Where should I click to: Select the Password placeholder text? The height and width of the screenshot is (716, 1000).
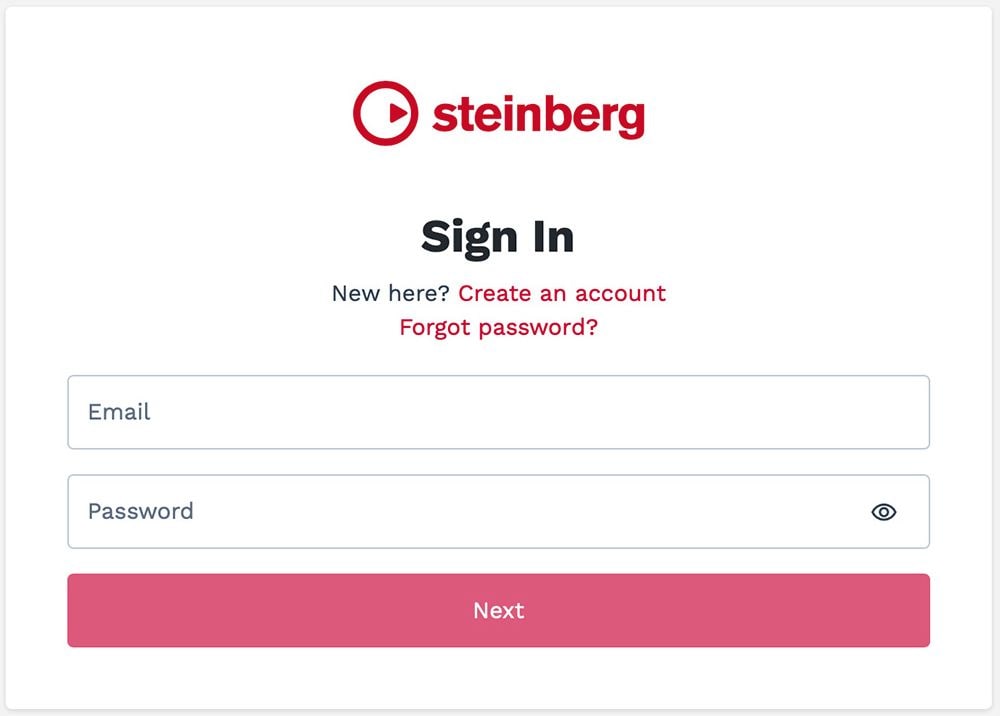140,512
